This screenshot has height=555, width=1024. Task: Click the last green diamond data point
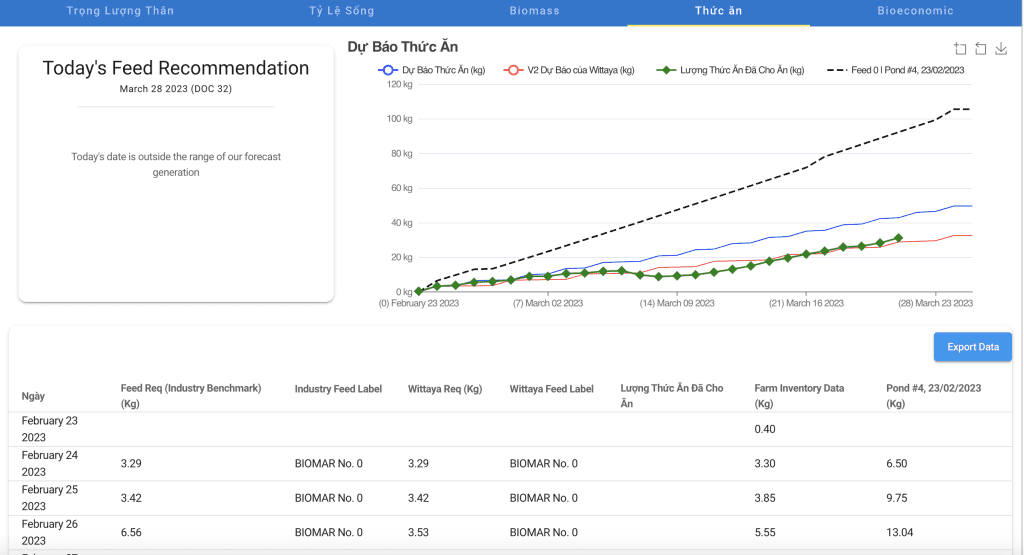click(898, 238)
